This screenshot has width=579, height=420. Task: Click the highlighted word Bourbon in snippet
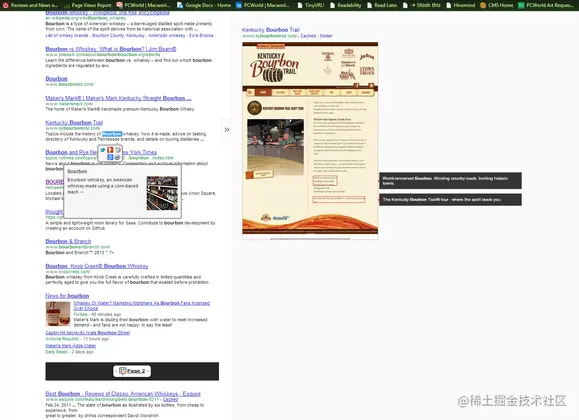tap(112, 134)
